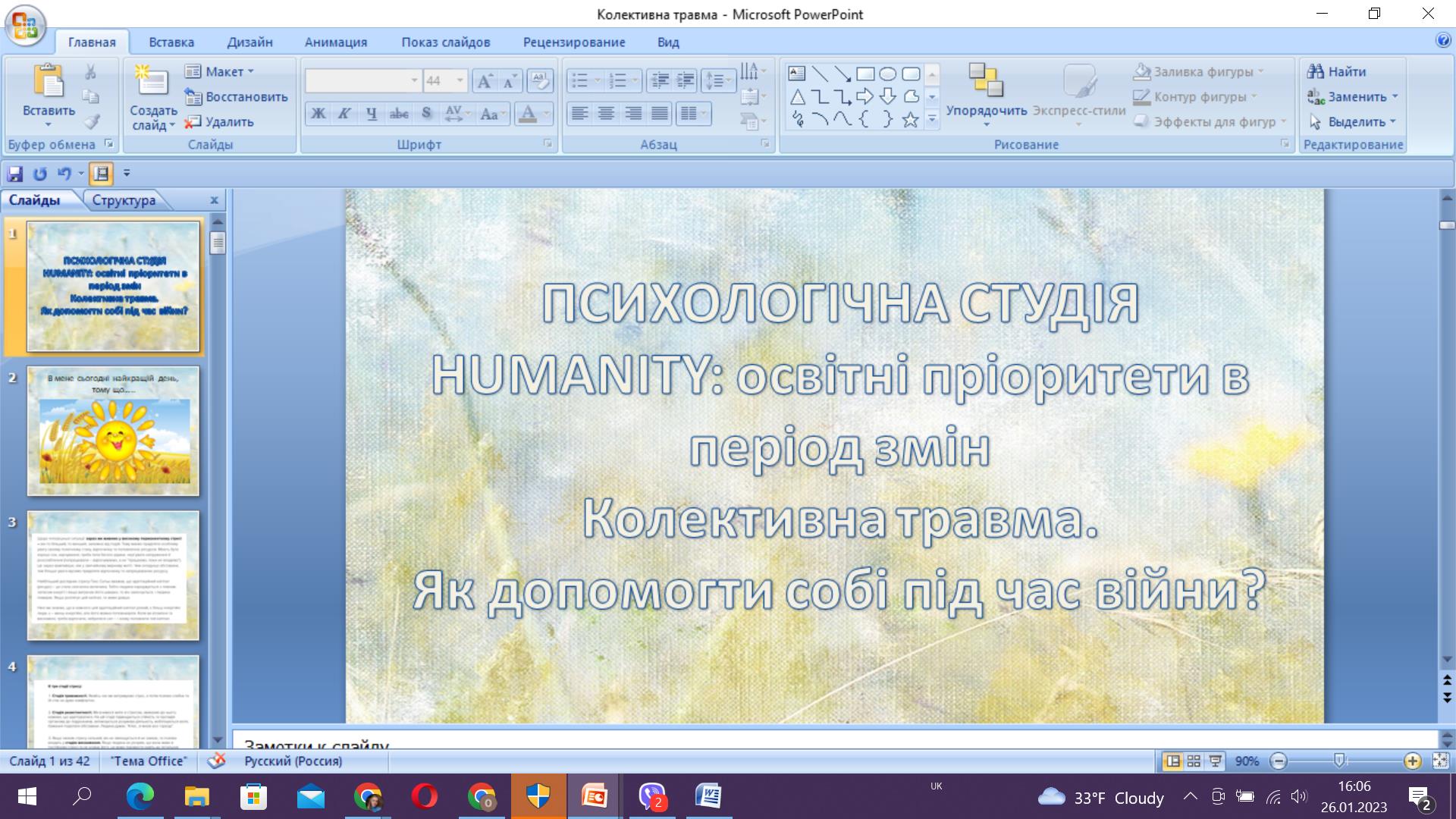Toggle Bold formatting
1456x819 pixels.
click(x=318, y=114)
